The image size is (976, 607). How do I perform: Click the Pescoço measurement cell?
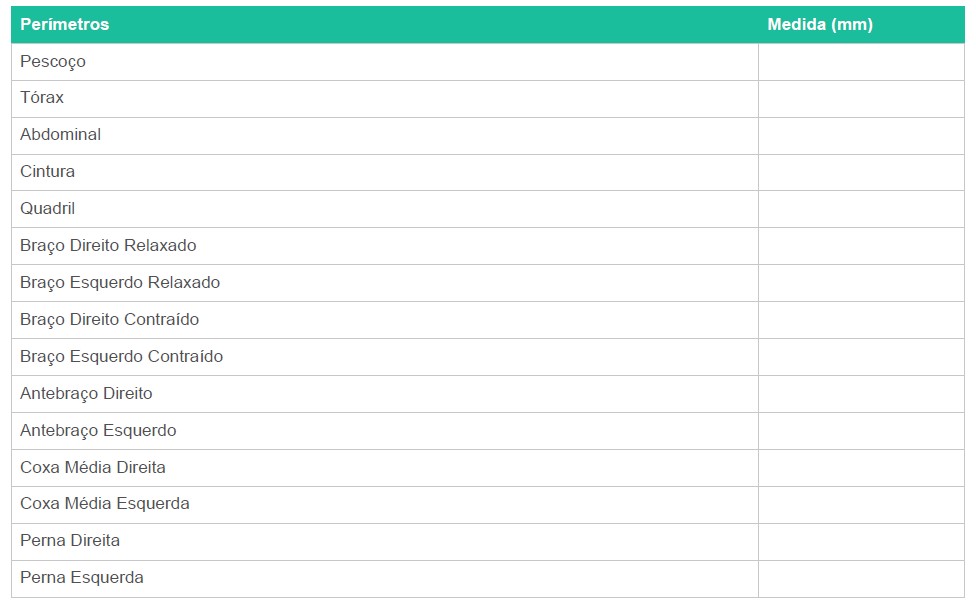click(861, 62)
